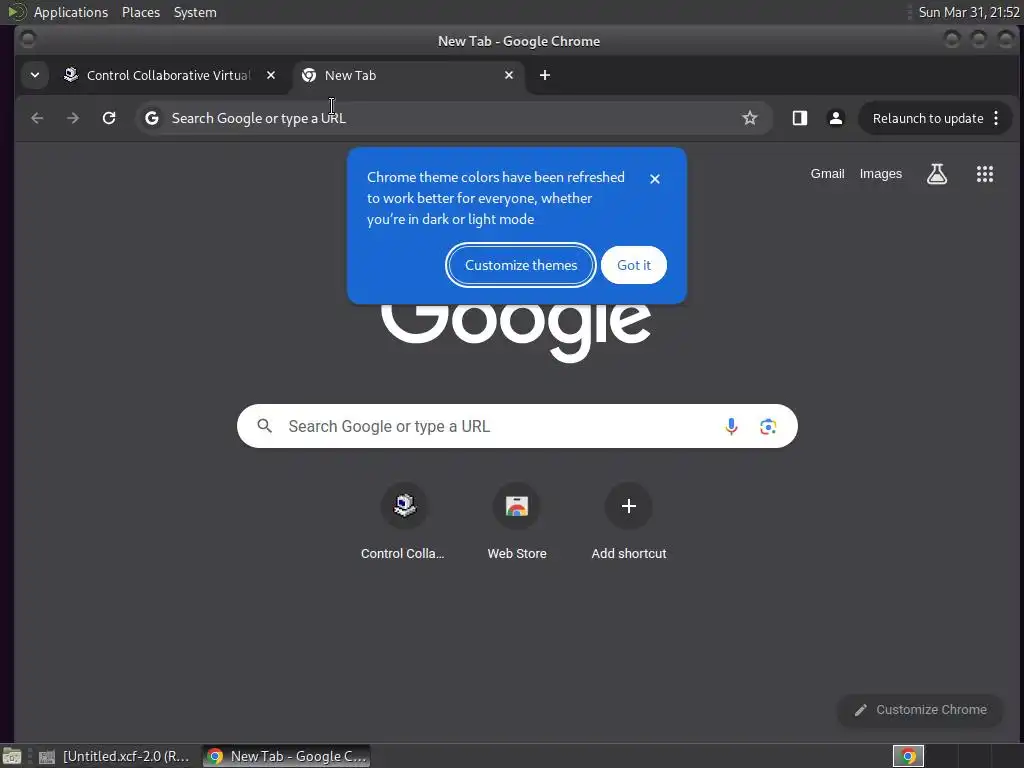Search by image with Lens icon

point(768,426)
